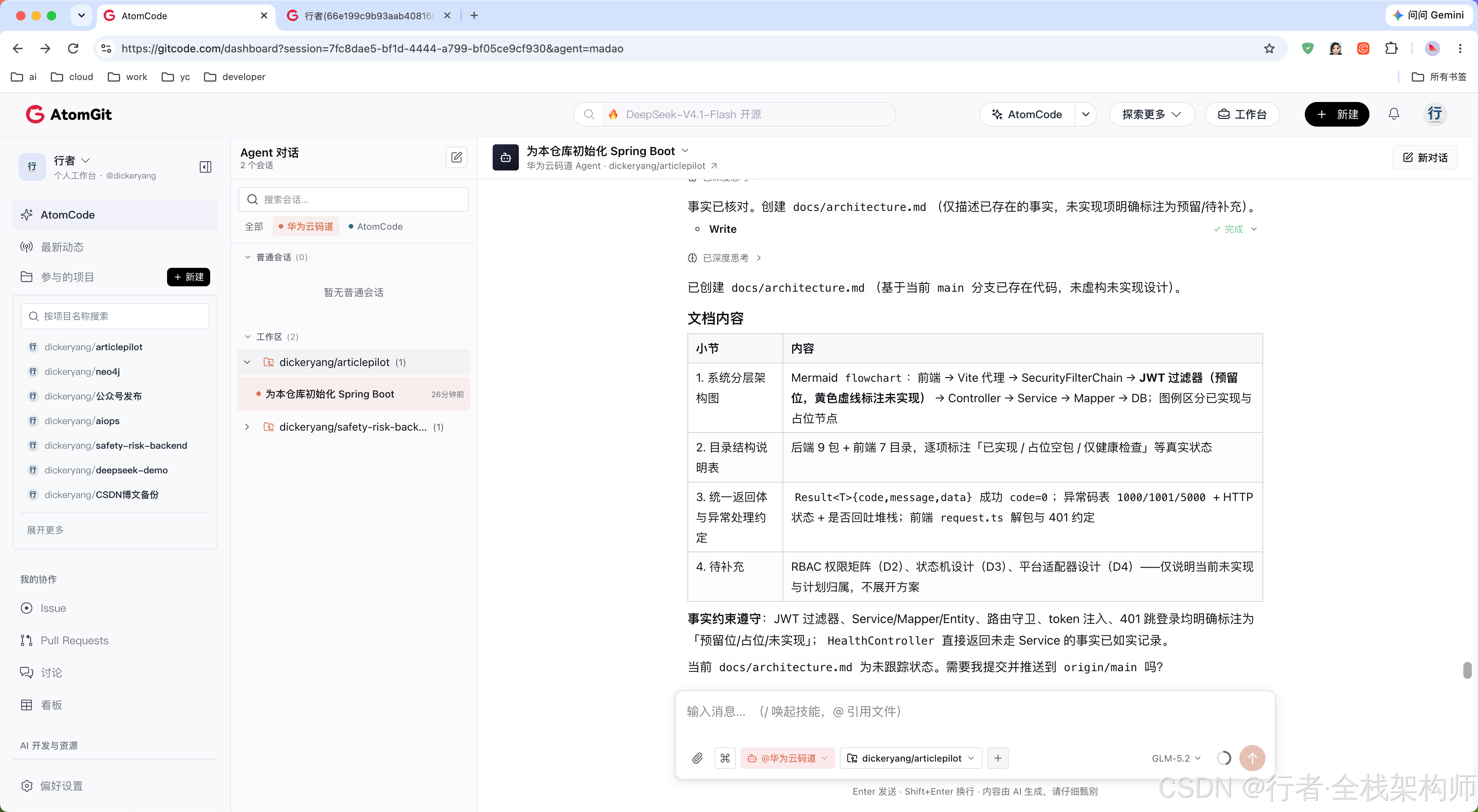Bookmark this page with the star icon
The width and height of the screenshot is (1478, 812).
click(x=1269, y=49)
